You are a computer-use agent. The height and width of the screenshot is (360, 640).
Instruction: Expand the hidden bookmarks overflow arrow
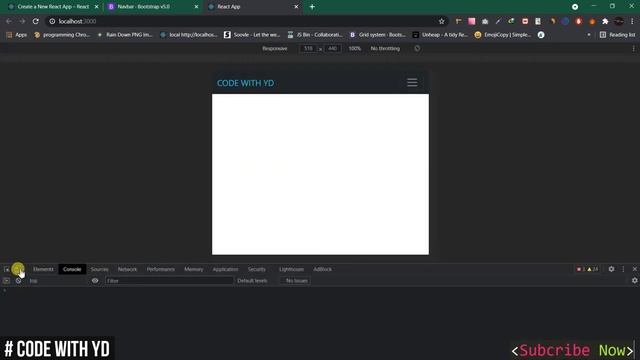point(589,35)
